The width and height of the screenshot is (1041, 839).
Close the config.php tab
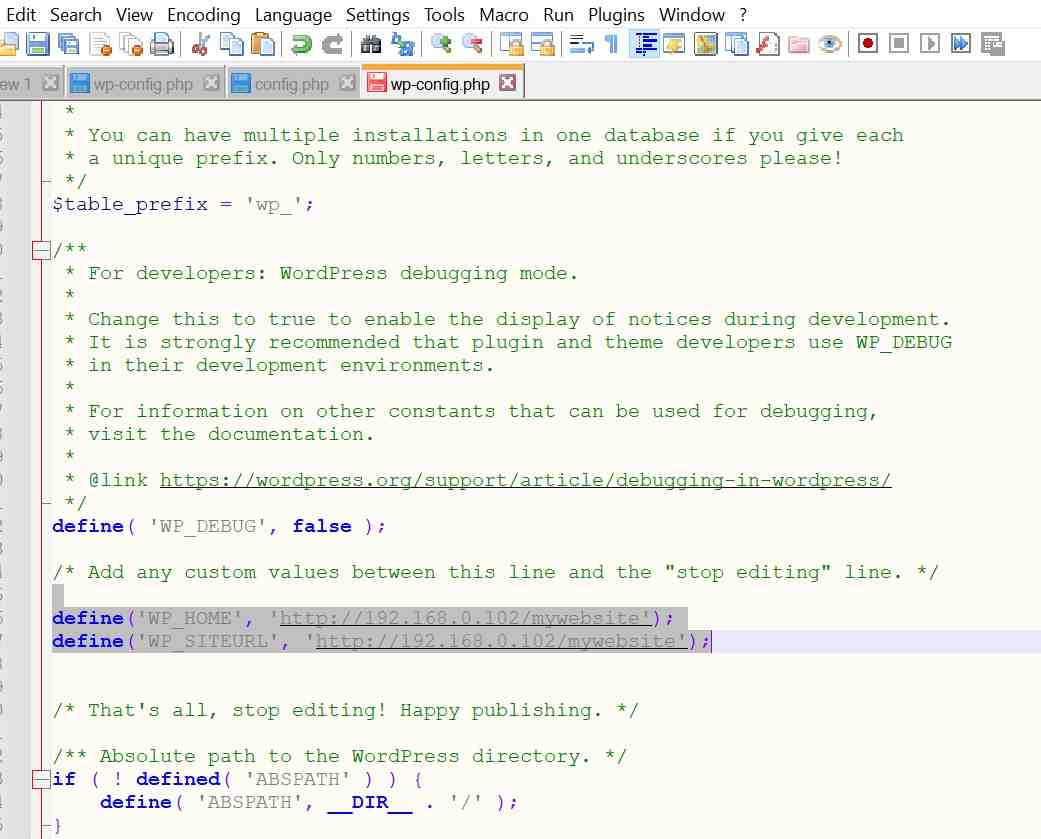tap(347, 83)
